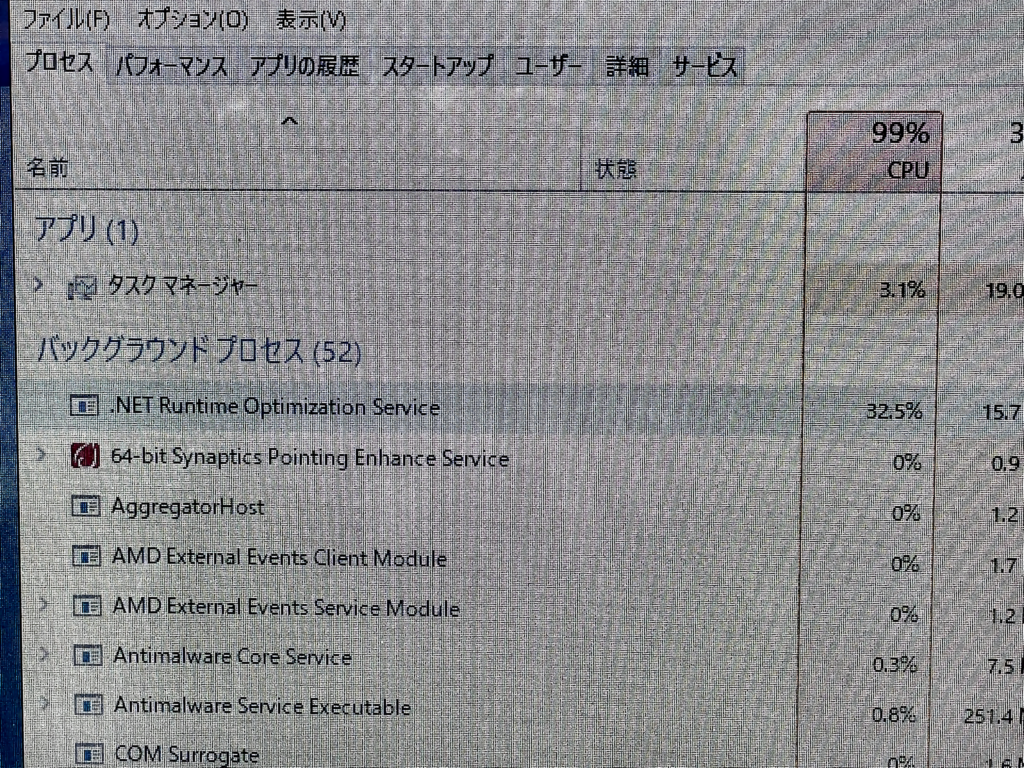The image size is (1024, 768).
Task: Expand AMD External Events Service Module row
Action: [x=43, y=605]
